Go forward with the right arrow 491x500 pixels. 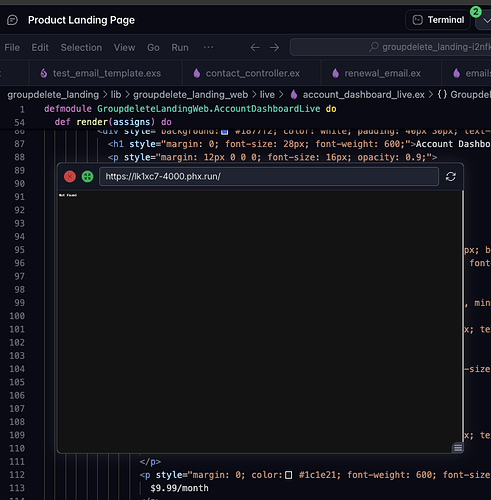[x=274, y=48]
